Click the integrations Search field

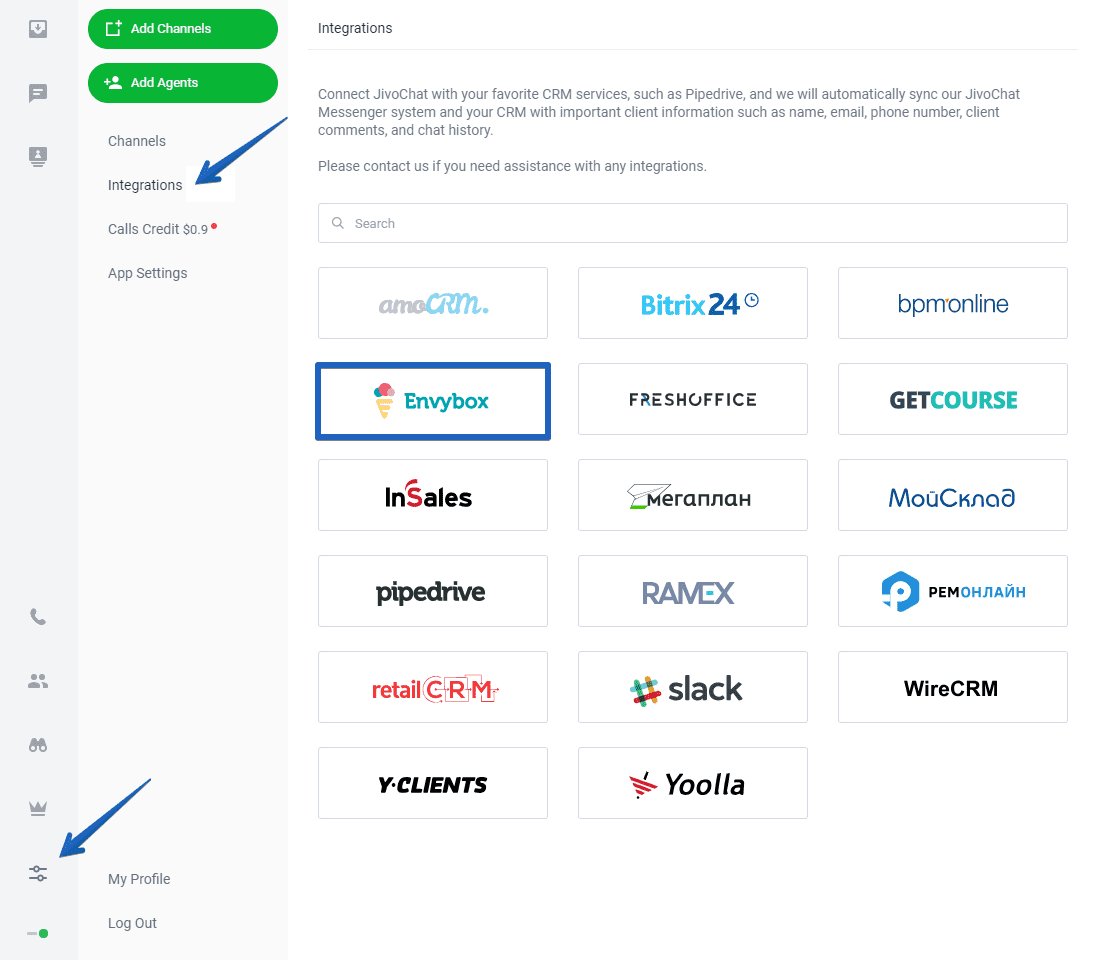(692, 223)
